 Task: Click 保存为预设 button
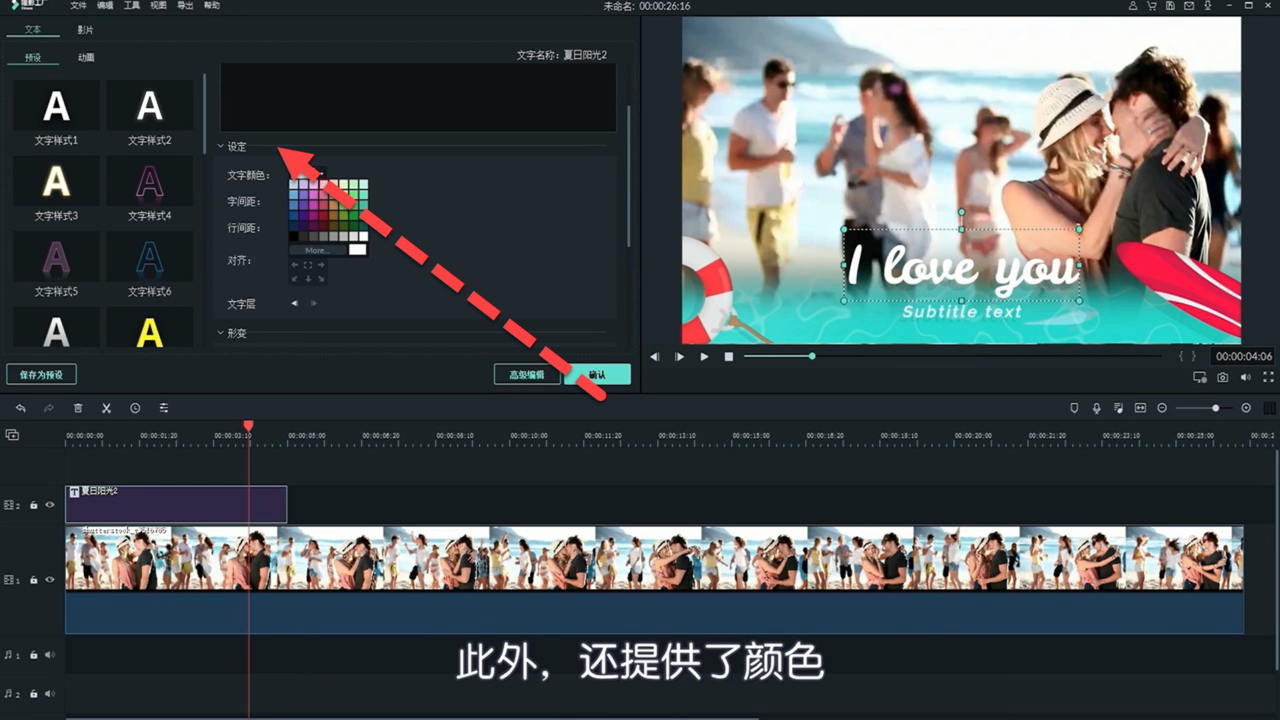tap(41, 375)
